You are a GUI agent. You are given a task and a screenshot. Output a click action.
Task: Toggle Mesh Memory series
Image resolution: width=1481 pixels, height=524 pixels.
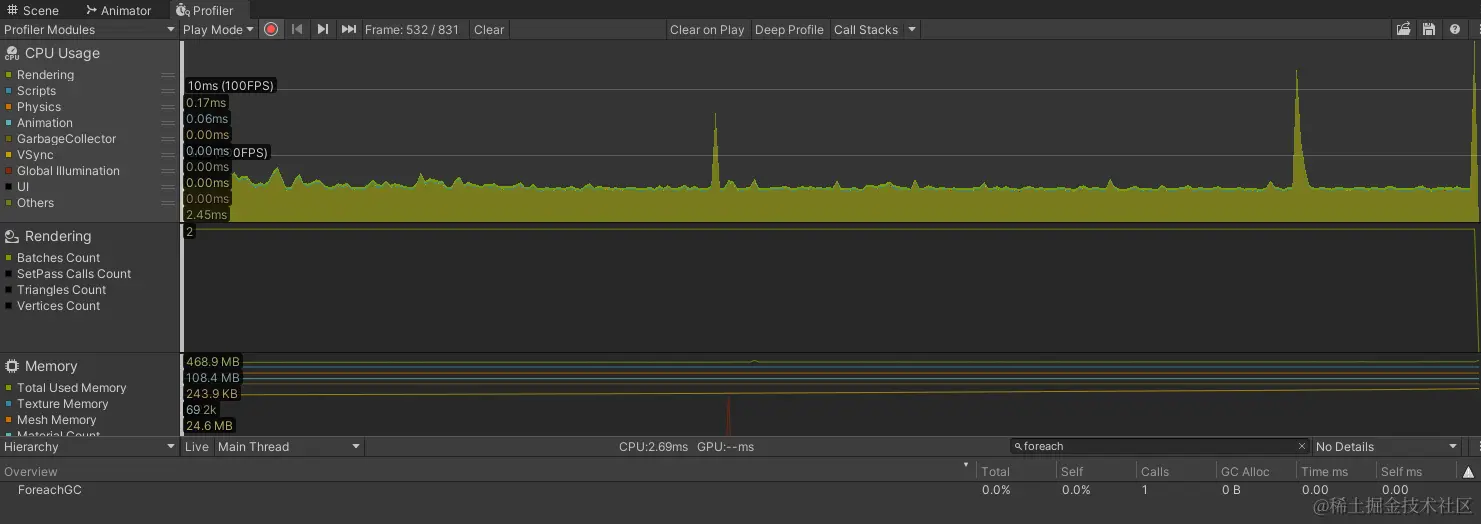pos(8,420)
